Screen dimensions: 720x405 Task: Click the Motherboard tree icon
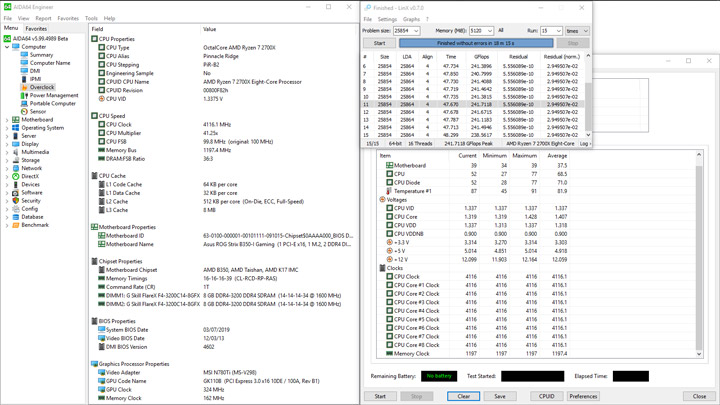(16, 120)
